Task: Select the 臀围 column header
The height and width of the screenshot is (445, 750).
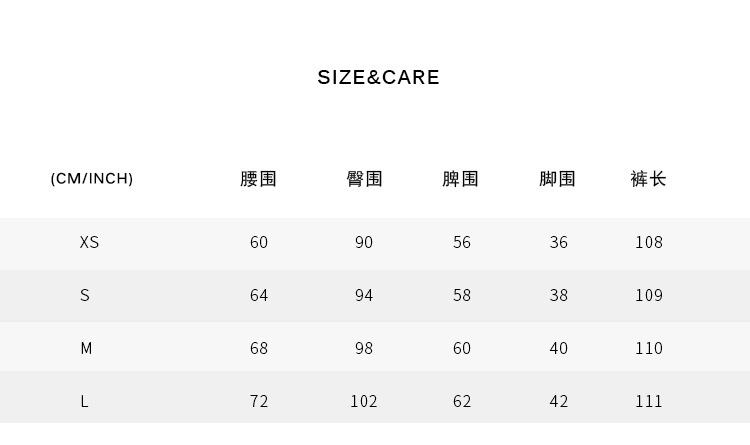Action: (364, 179)
